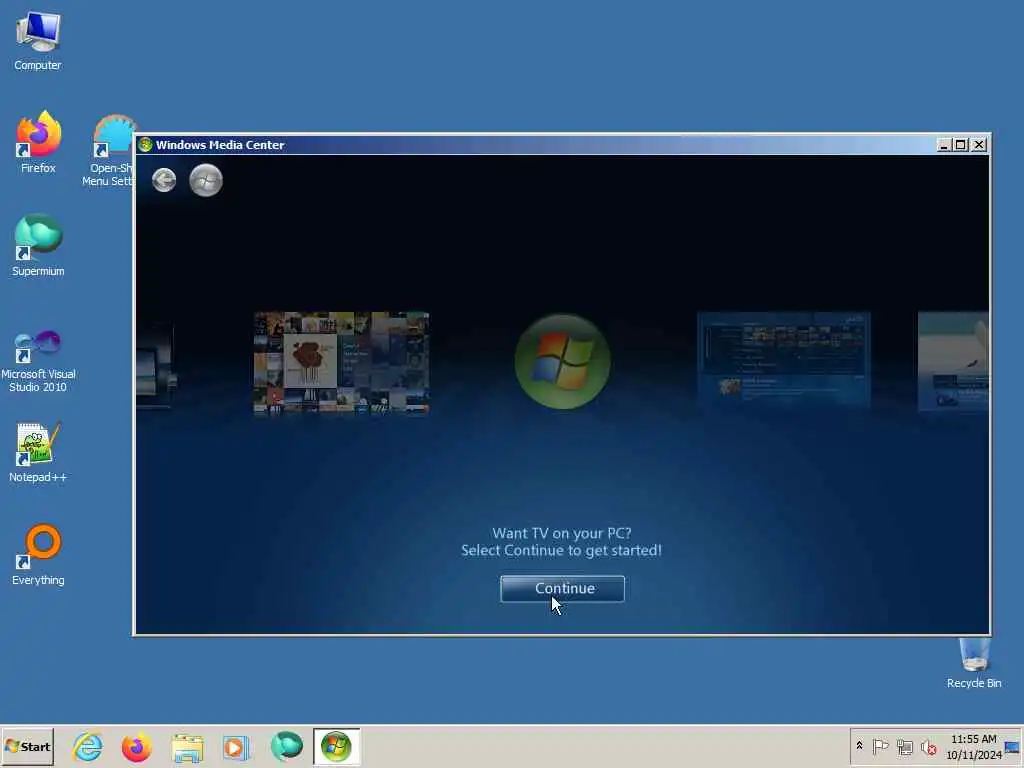The width and height of the screenshot is (1024, 768).
Task: Open the TV guide preview thumbnail
Action: coord(784,360)
